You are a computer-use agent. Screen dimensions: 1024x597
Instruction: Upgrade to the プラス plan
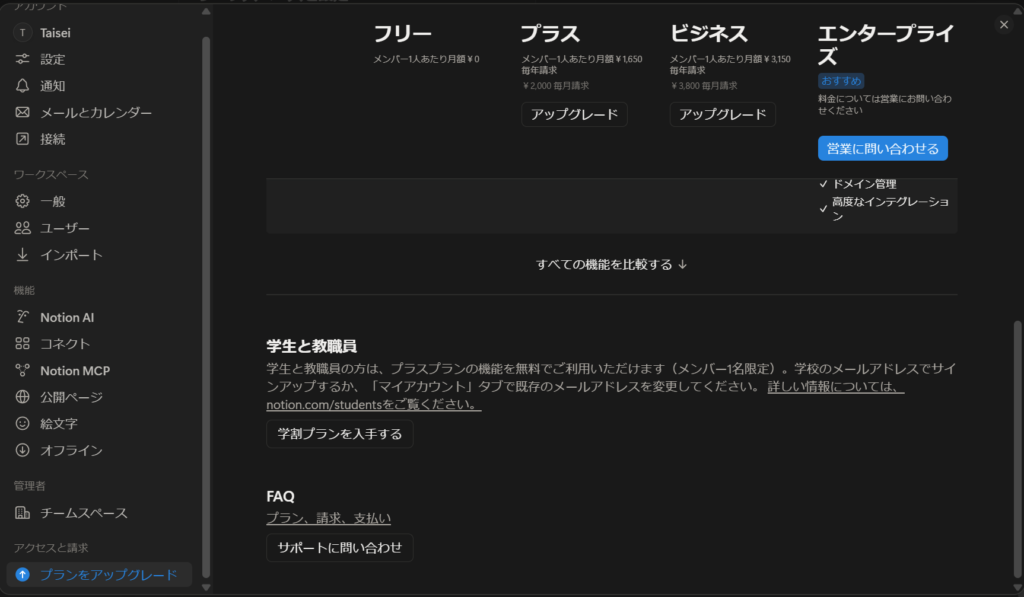tap(574, 114)
